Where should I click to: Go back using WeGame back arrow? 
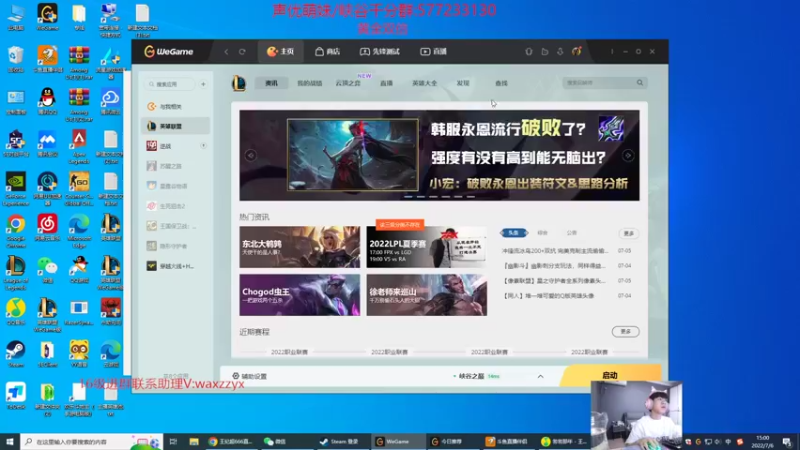(227, 52)
